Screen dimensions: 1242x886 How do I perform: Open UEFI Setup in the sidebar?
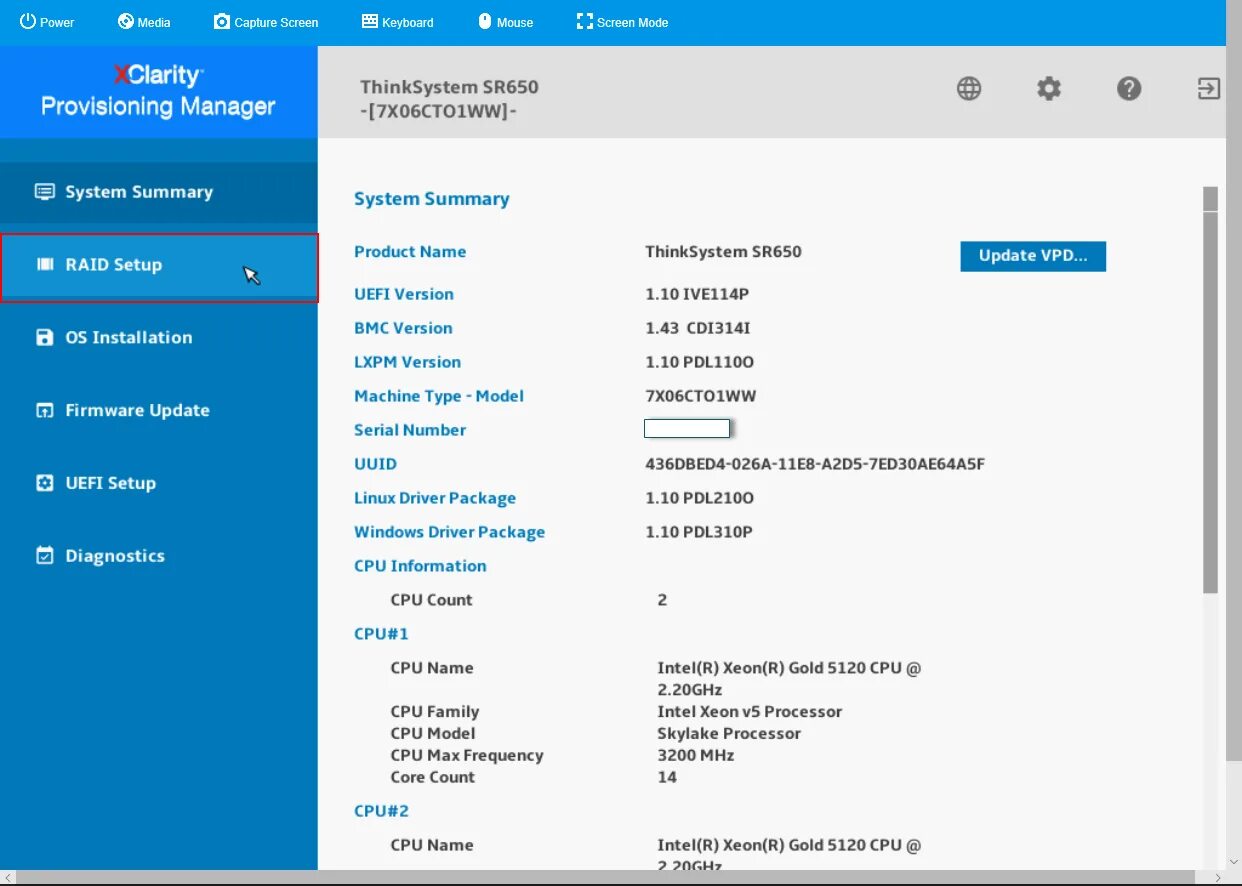[x=159, y=484]
